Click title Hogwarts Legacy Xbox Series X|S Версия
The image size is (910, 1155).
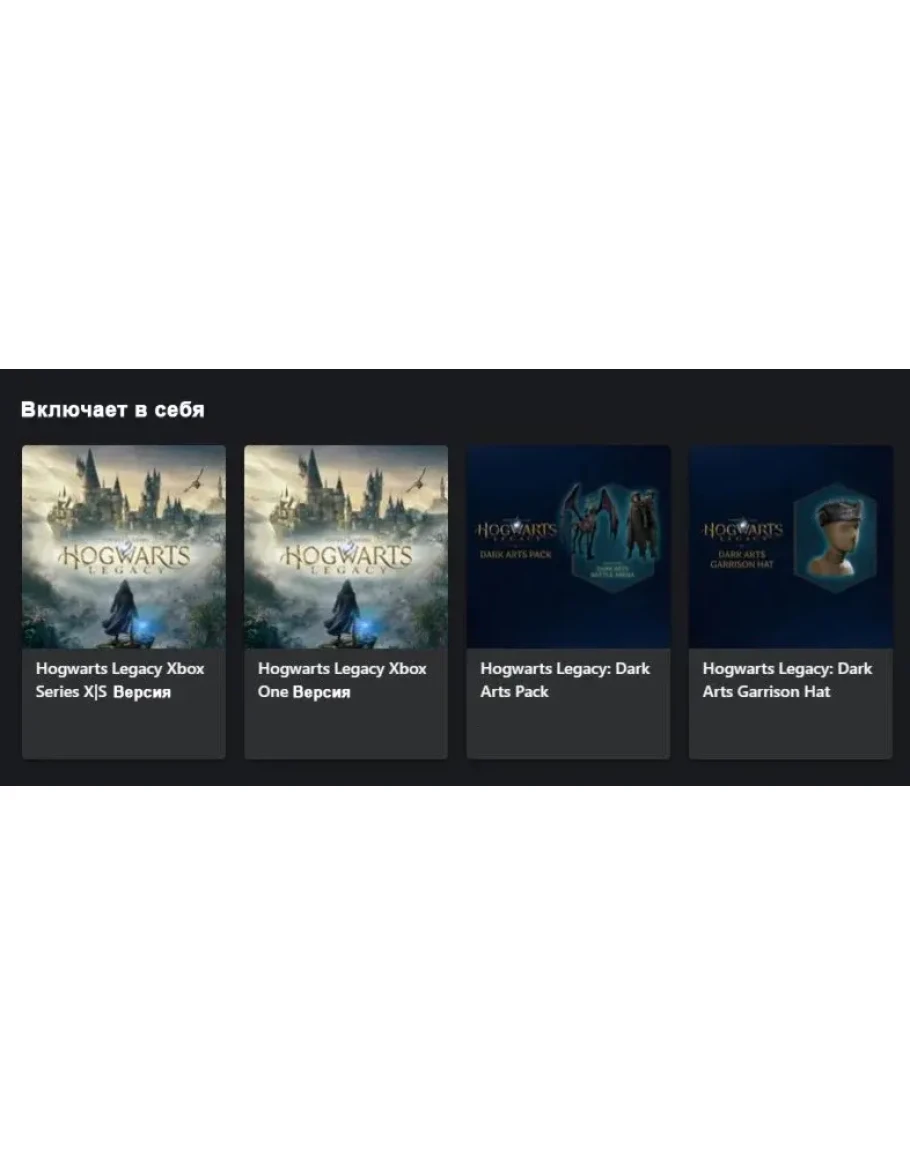120,680
